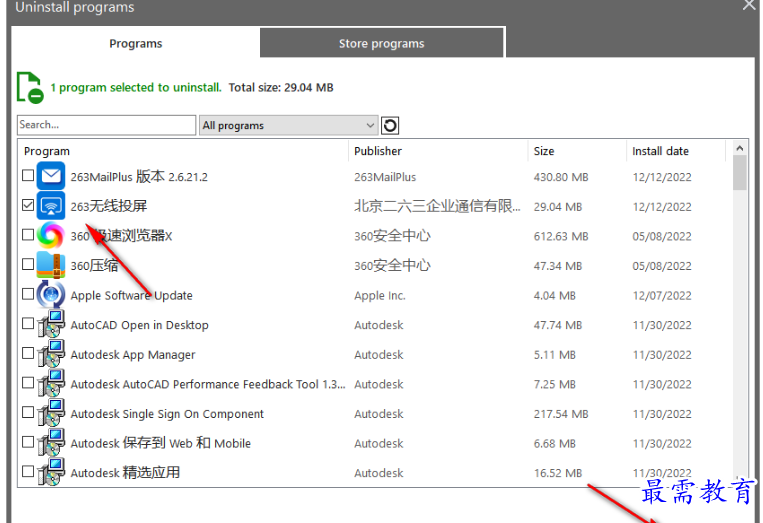Check the 360压缩 checkbox
This screenshot has width=763, height=523.
click(x=28, y=264)
